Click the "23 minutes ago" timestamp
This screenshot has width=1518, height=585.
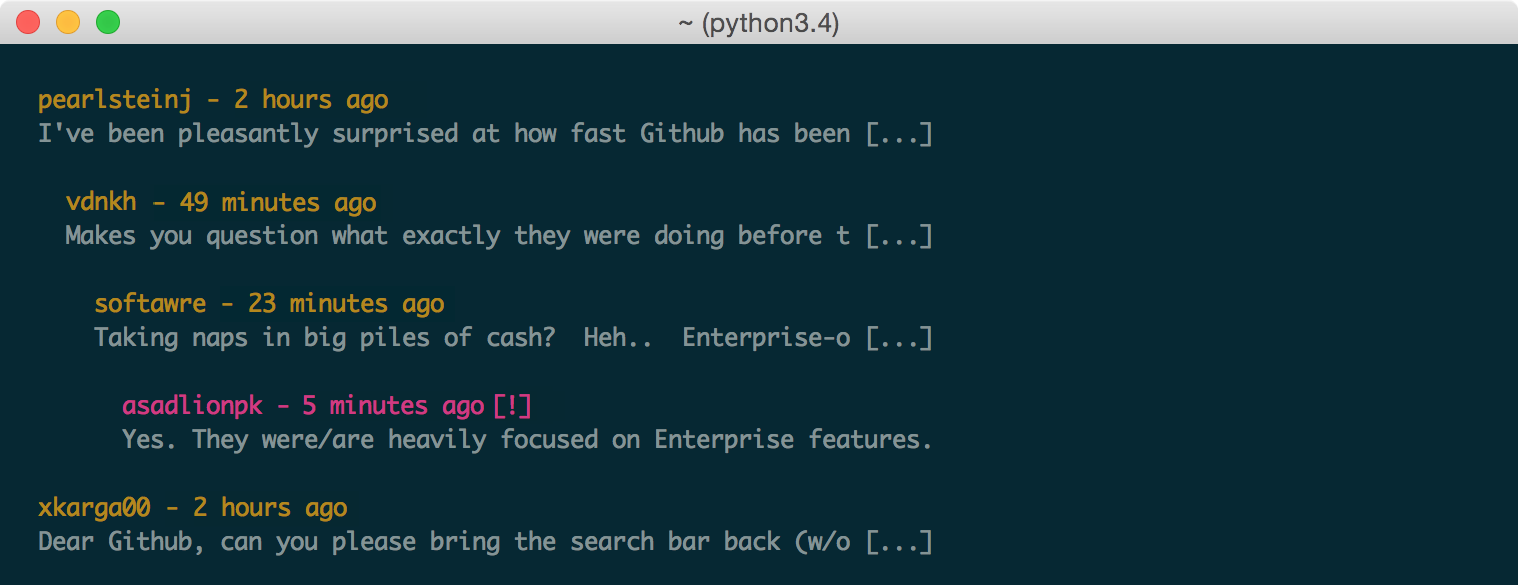pos(346,304)
